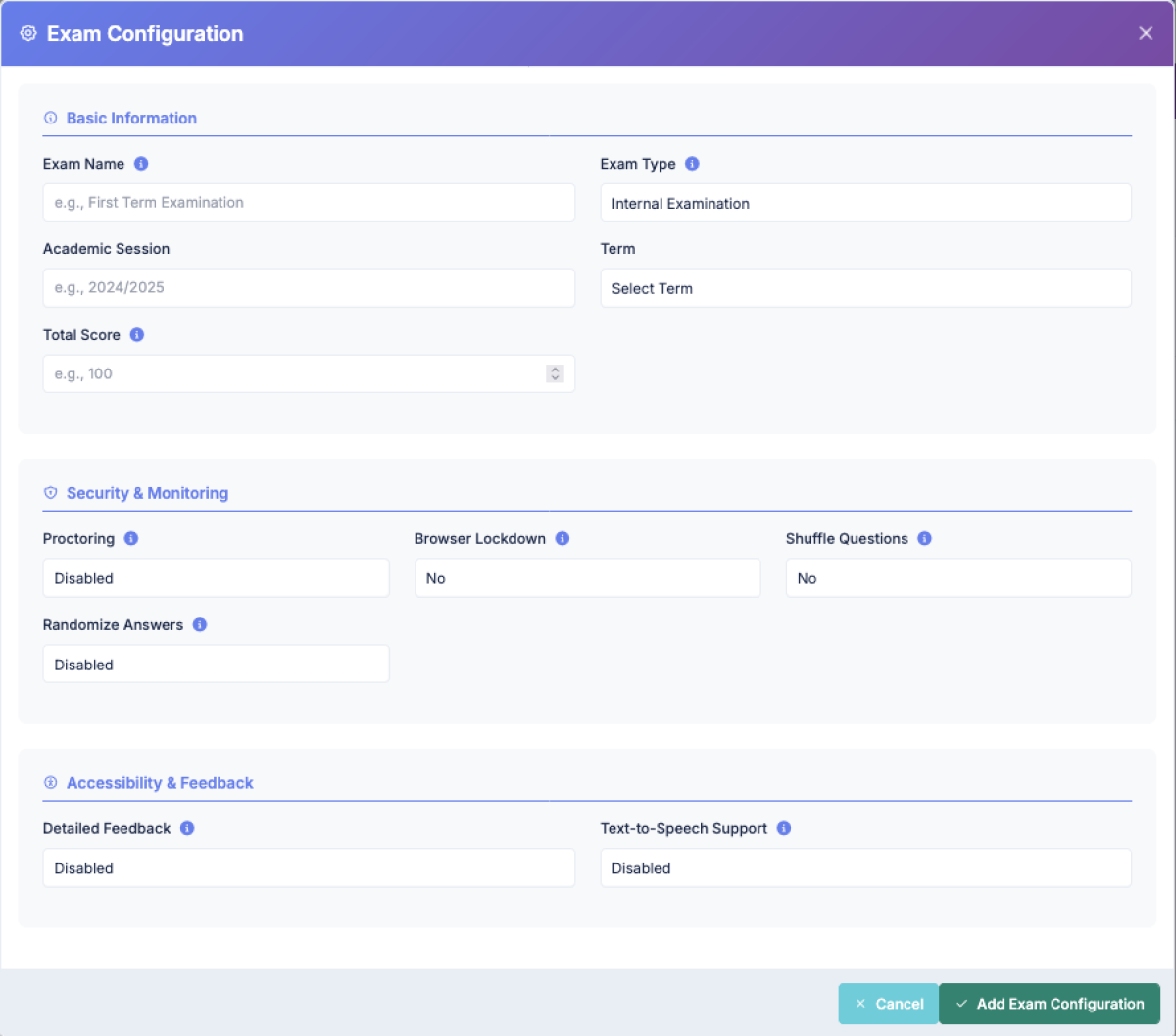The height and width of the screenshot is (1036, 1176).
Task: Click the Detailed Feedback info icon
Action: (187, 828)
